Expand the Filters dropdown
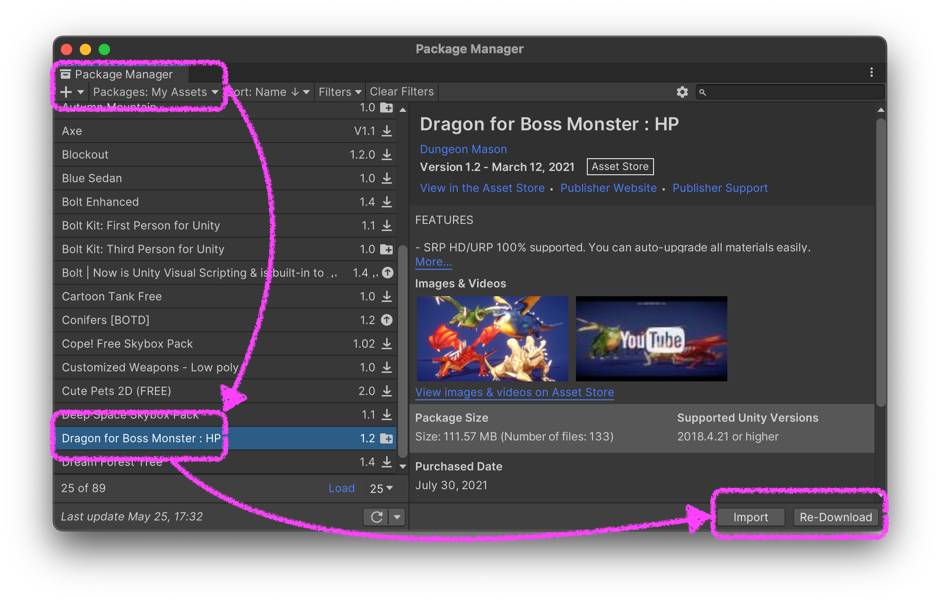Viewport: 940px width, 601px height. [339, 92]
